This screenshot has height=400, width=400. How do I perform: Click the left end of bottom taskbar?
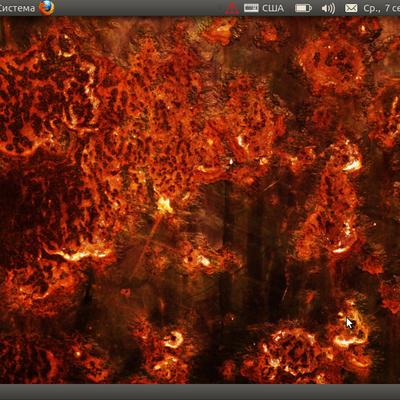coord(10,392)
